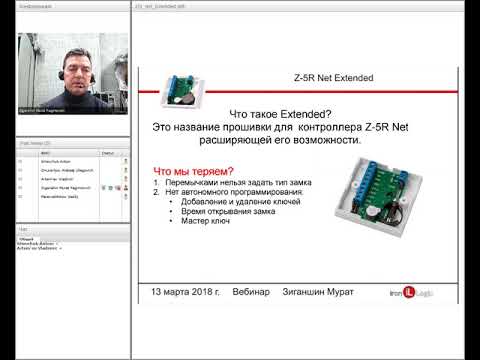Screen dimensions: 480x360
Task: Click the chat panel header
Action: tap(73, 229)
